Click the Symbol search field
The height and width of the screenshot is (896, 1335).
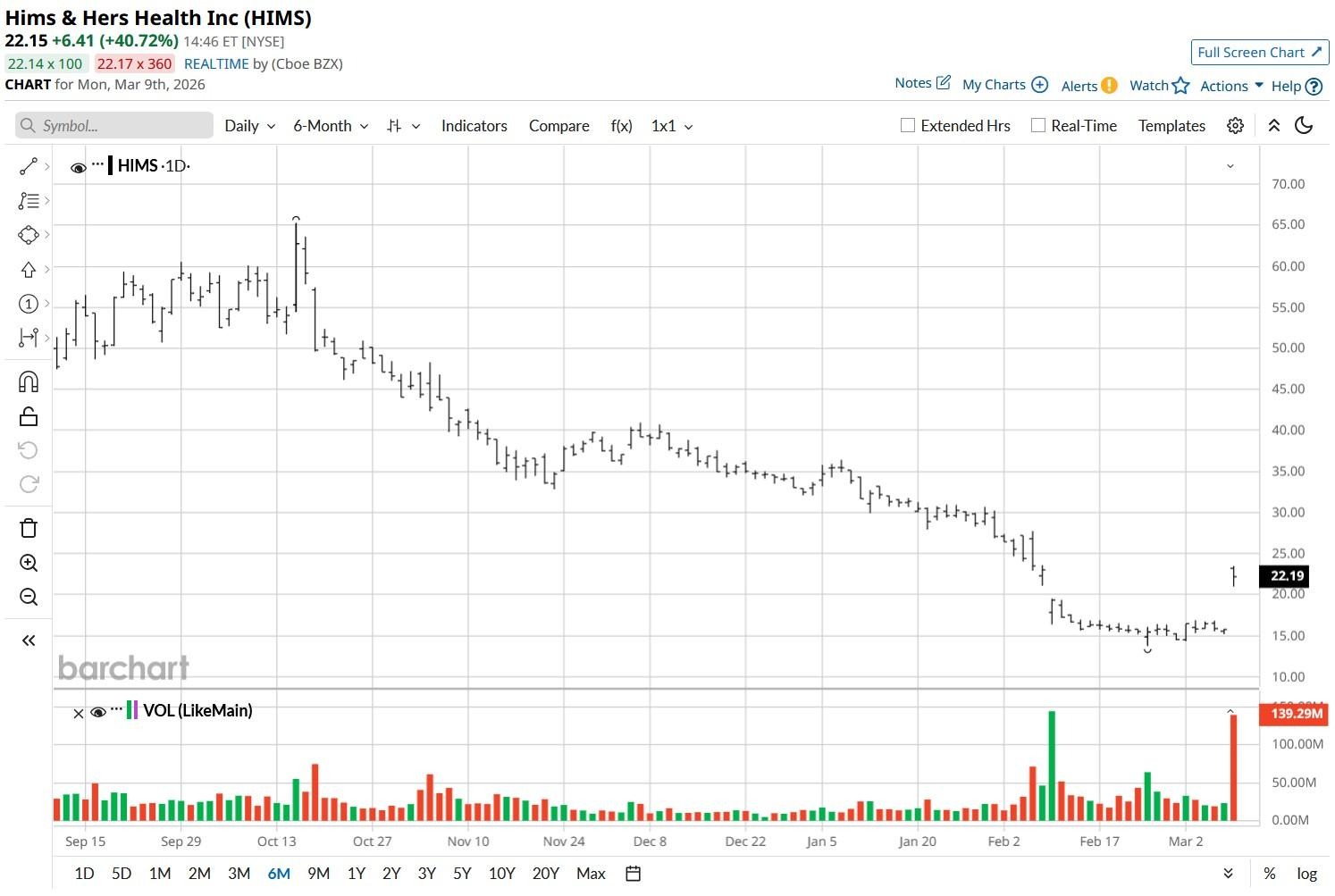coord(114,125)
